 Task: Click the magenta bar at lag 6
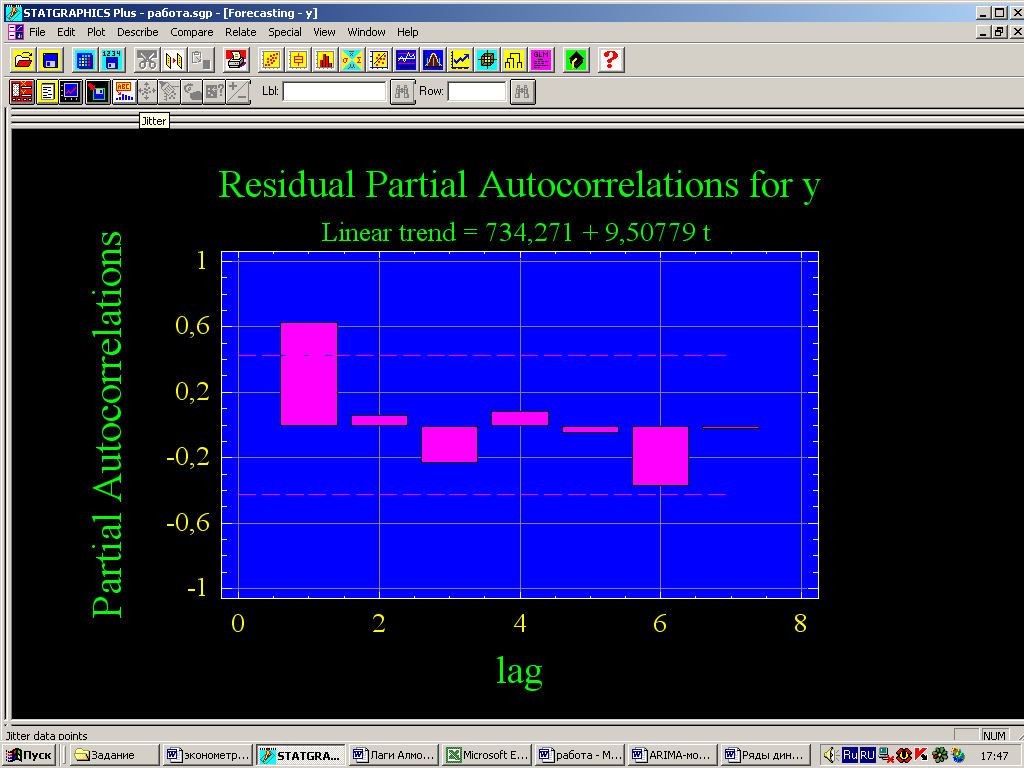tap(660, 456)
